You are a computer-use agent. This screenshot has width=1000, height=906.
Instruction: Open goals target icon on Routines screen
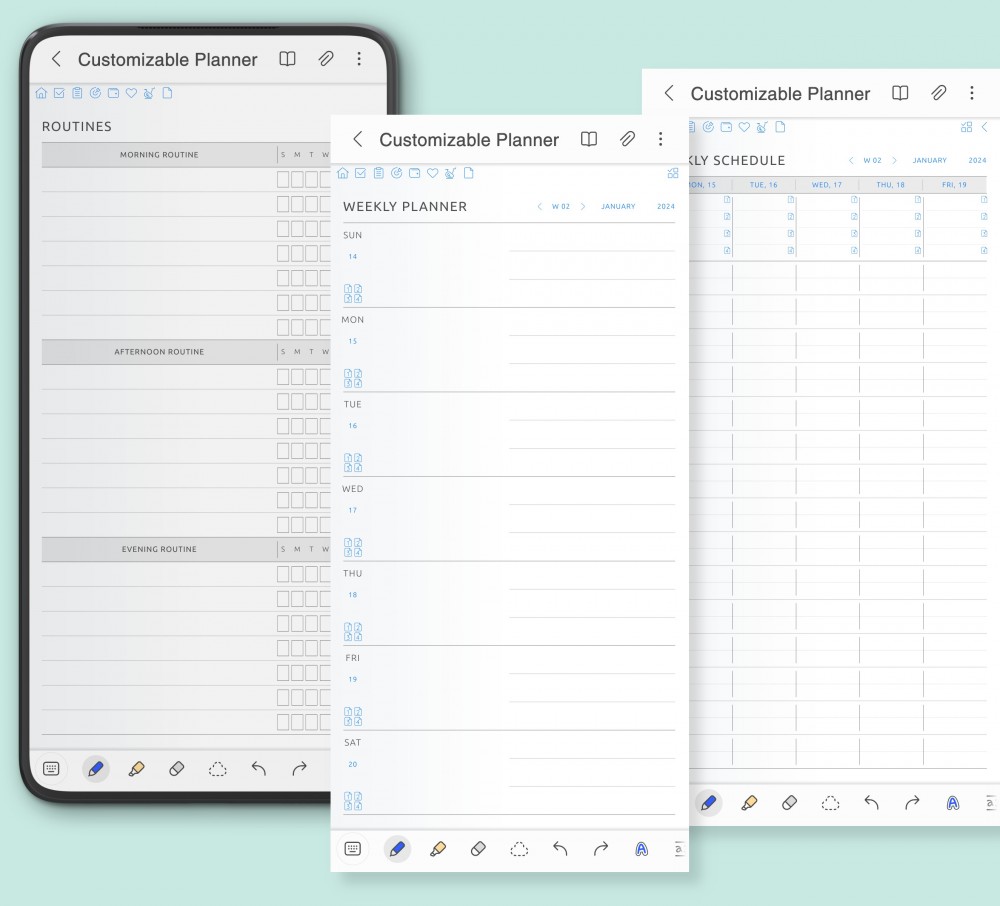[x=95, y=93]
